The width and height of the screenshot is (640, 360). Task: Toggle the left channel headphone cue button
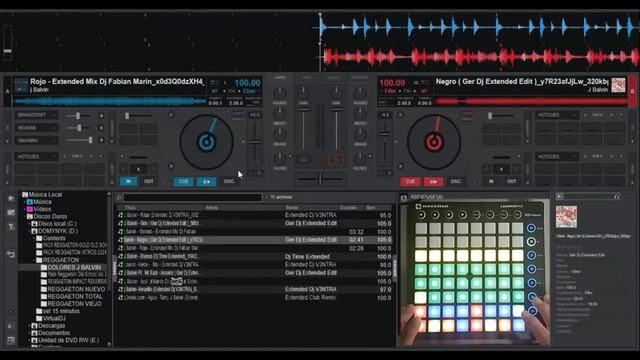click(304, 160)
